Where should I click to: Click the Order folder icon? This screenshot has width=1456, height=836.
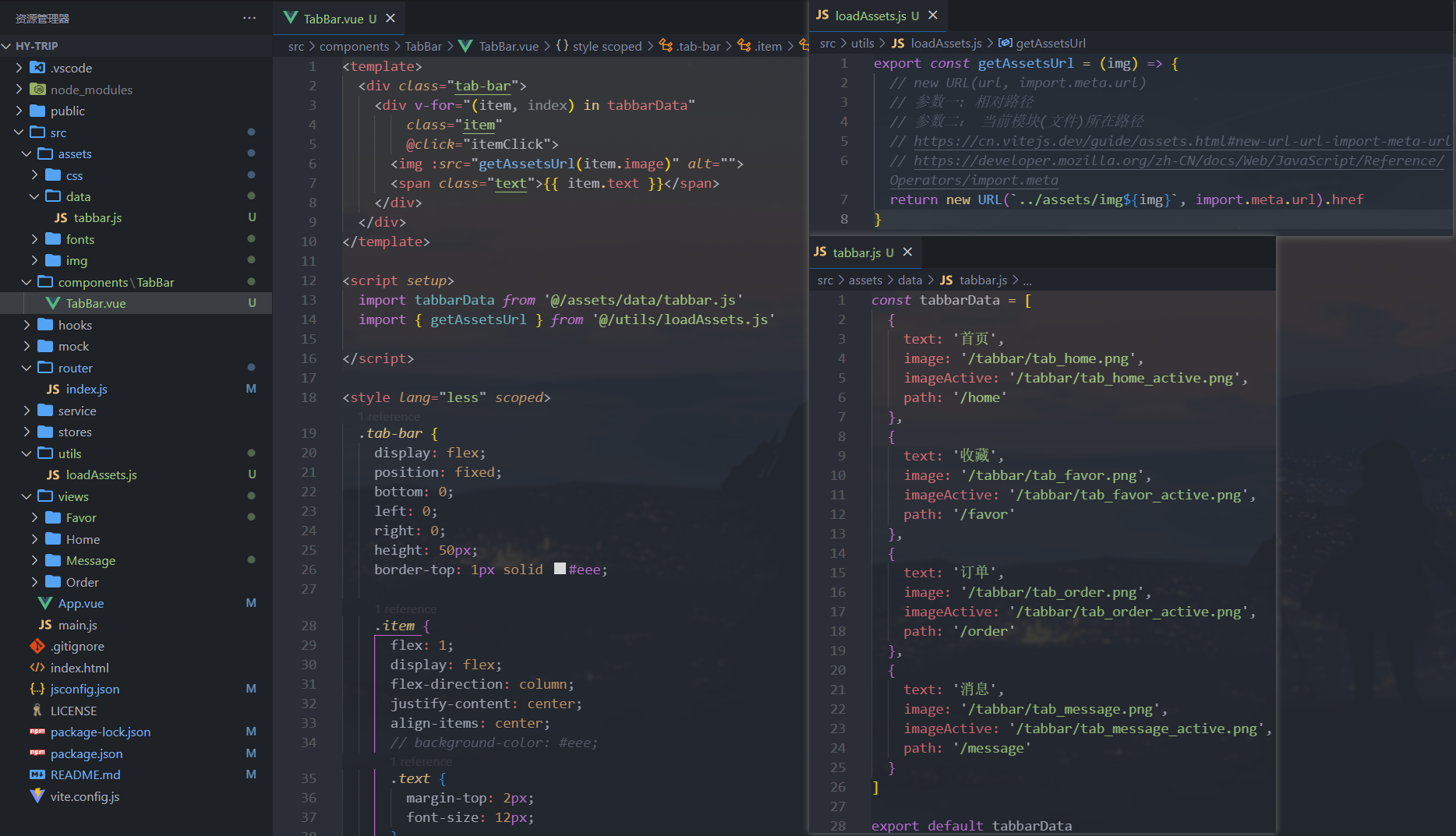coord(53,582)
